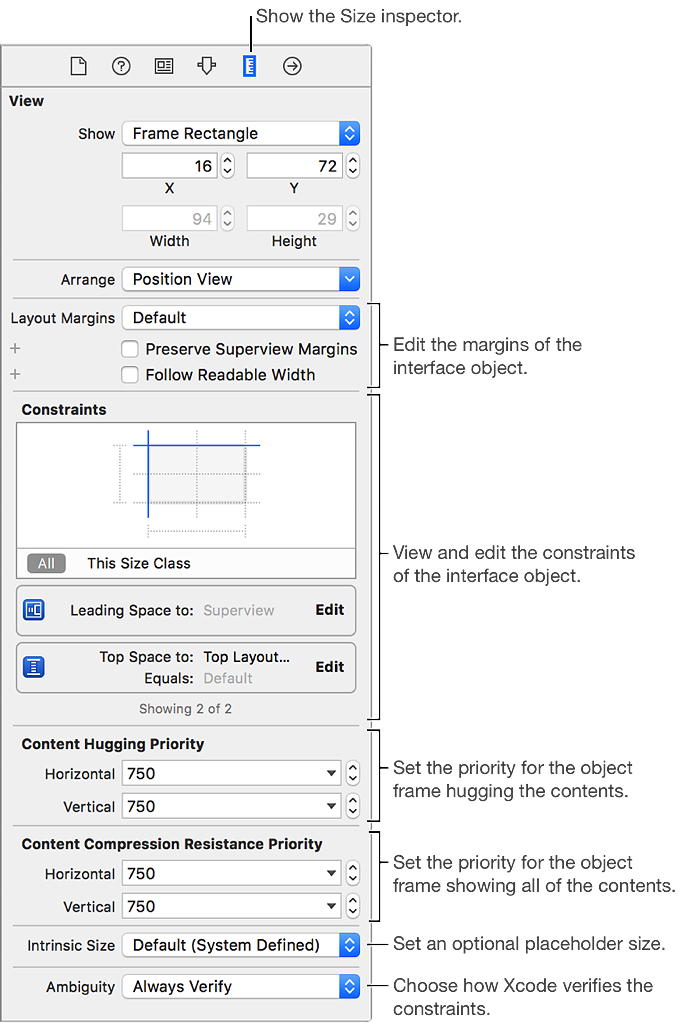The width and height of the screenshot is (685, 1024).
Task: Click Compression Resistance Horizontal stepper
Action: 353,873
